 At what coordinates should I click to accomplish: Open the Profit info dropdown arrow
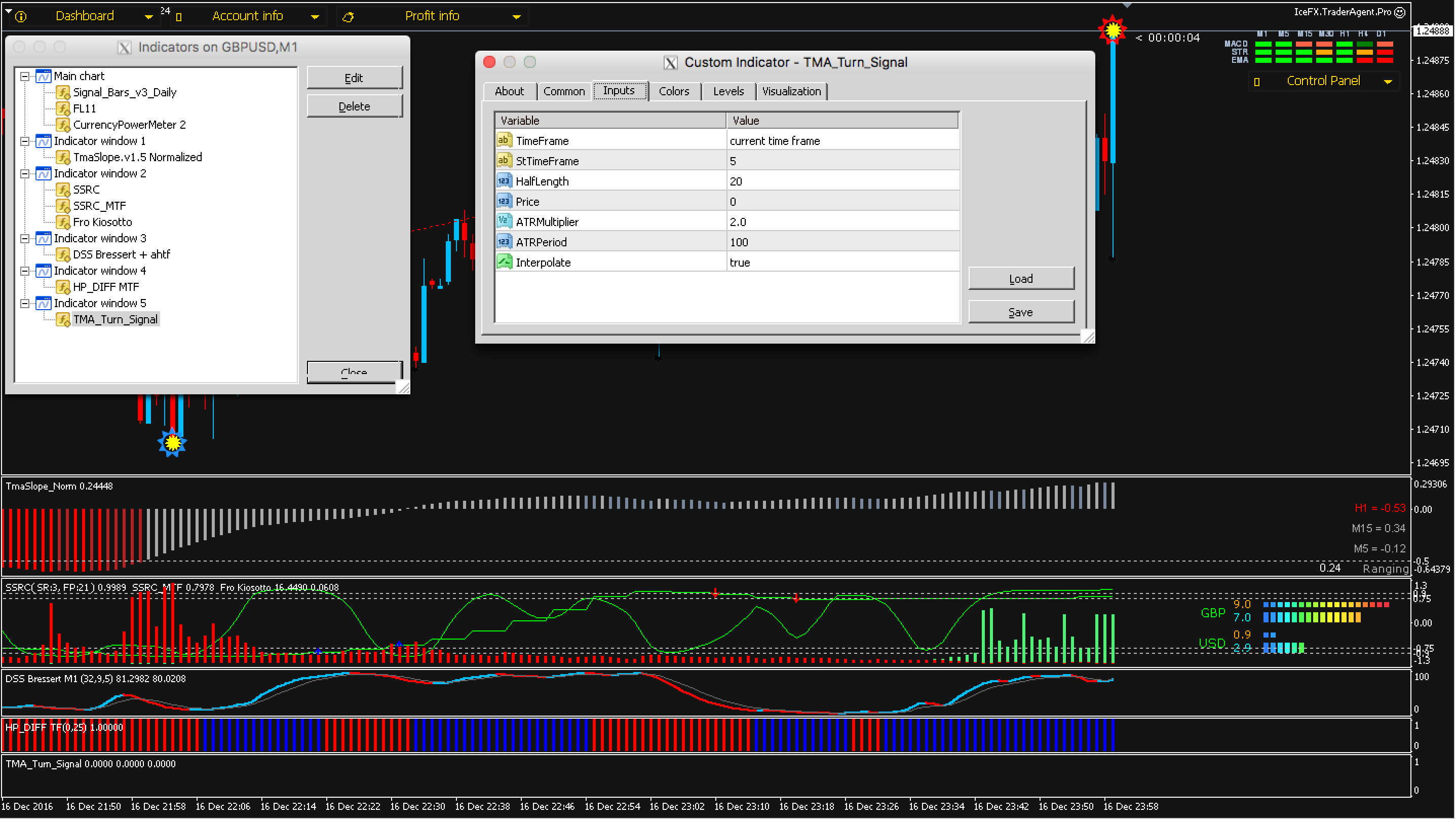pyautogui.click(x=517, y=18)
